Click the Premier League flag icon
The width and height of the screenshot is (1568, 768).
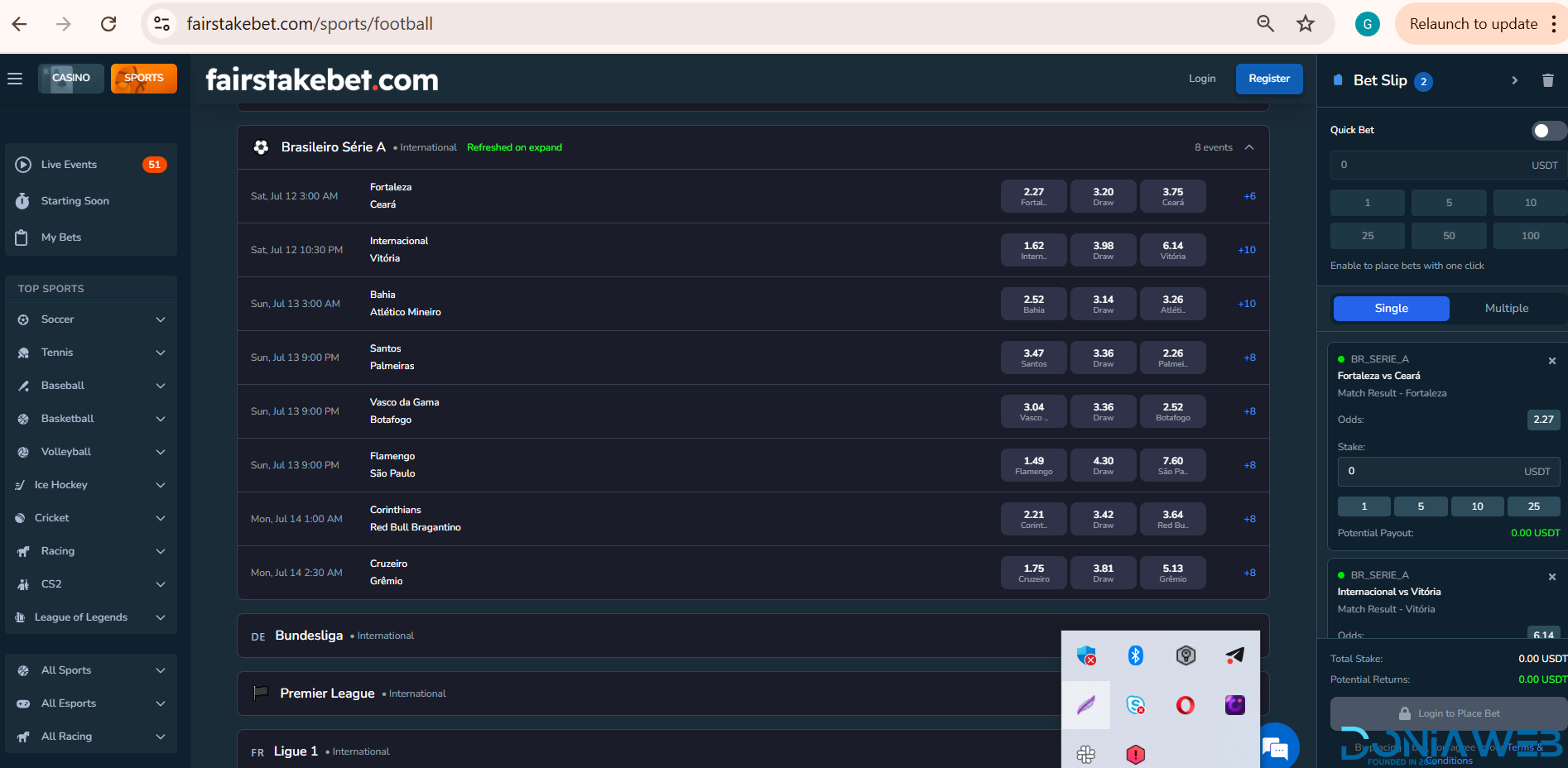click(261, 693)
